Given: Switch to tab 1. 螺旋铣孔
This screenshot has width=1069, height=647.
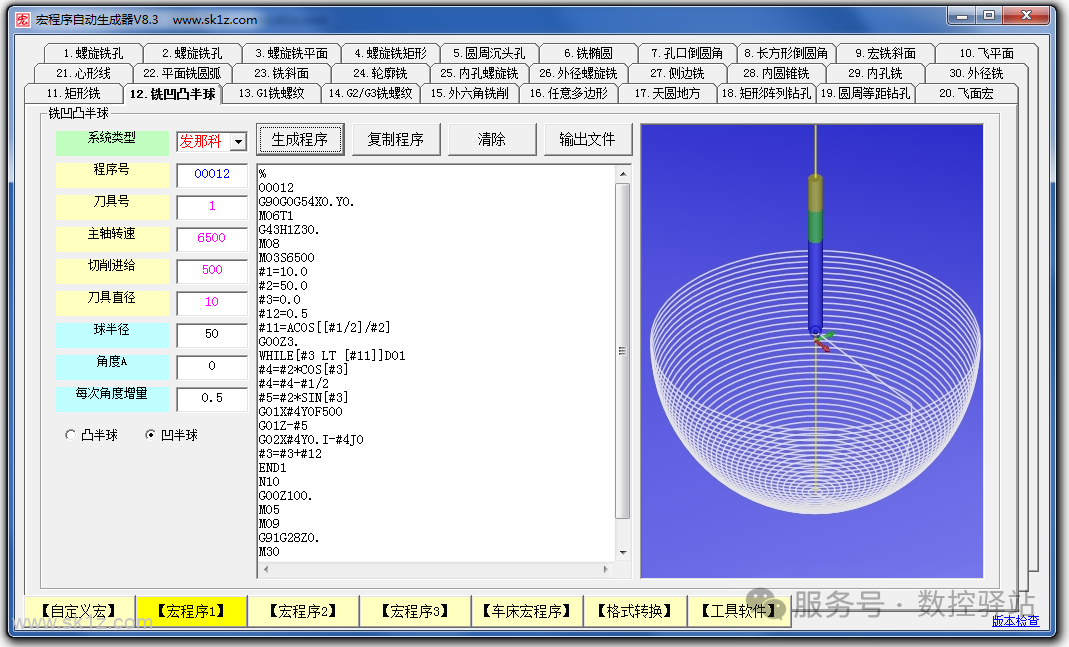Looking at the screenshot, I should (93, 53).
